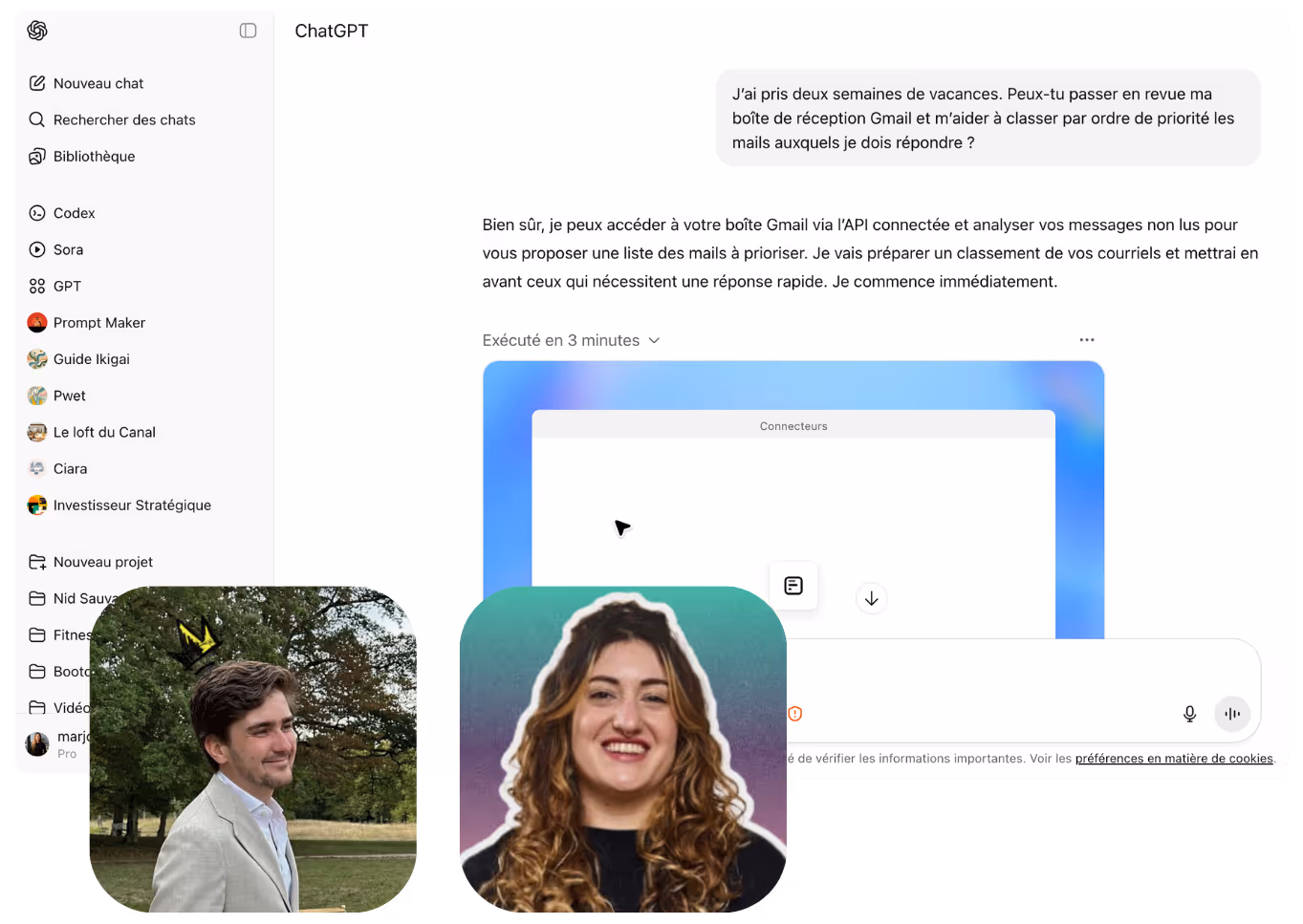Click the photo of the man in blazer

click(x=253, y=749)
